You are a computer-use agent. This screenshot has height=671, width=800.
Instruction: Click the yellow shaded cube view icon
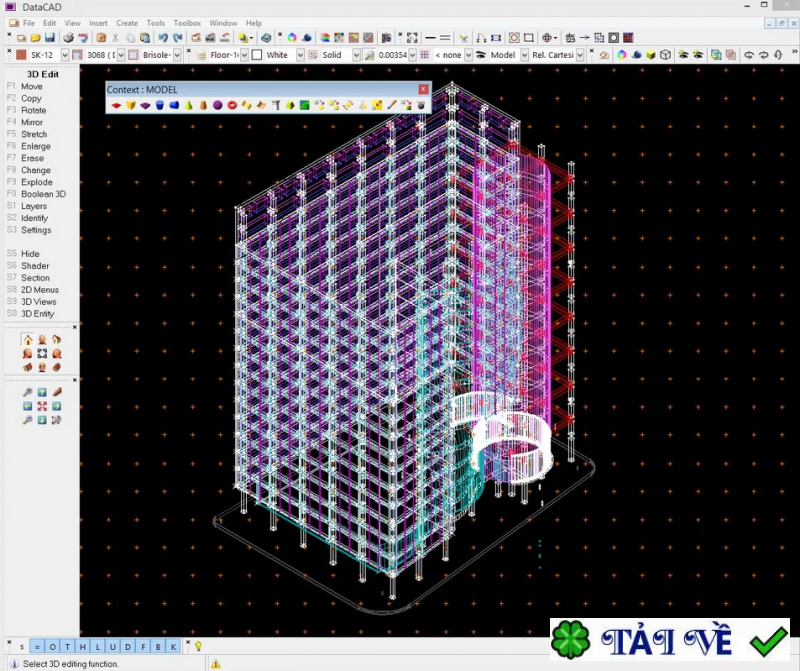coord(651,55)
